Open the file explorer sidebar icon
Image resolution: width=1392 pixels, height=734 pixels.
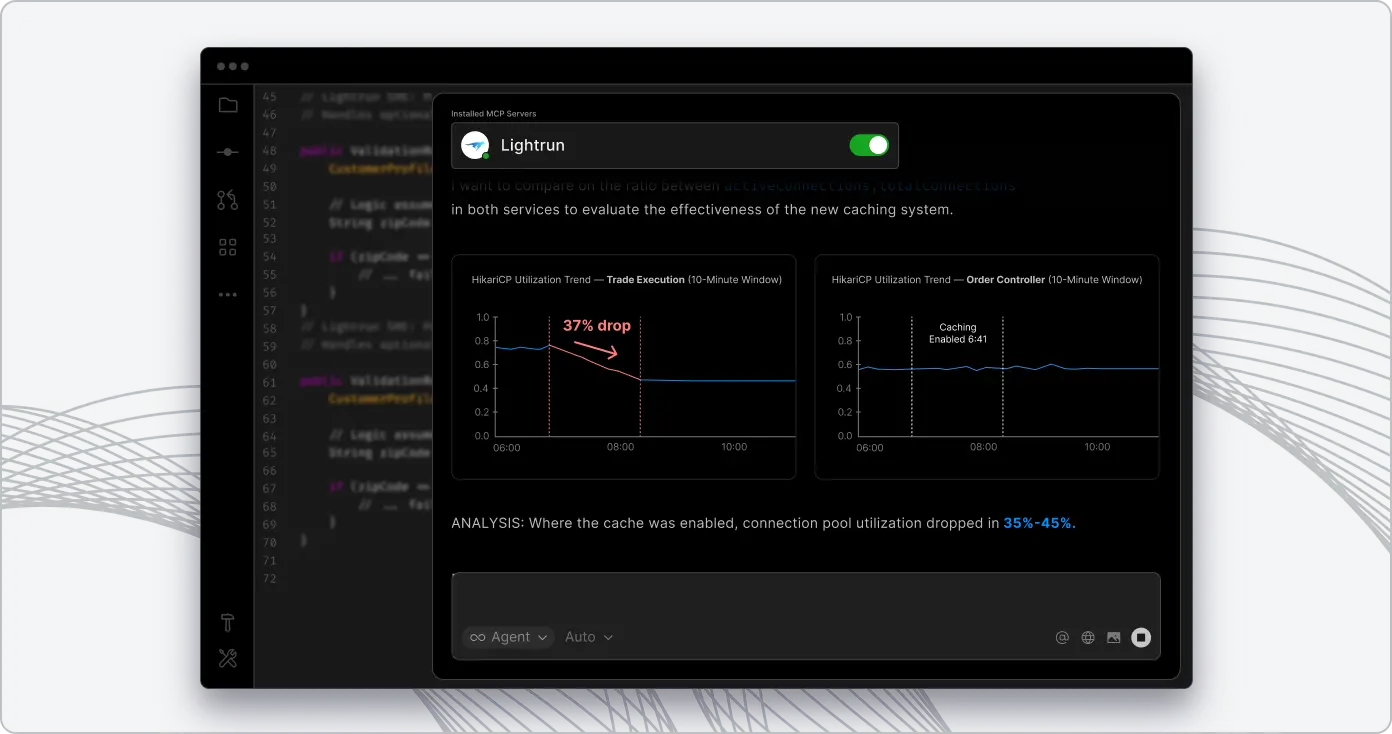pyautogui.click(x=227, y=105)
